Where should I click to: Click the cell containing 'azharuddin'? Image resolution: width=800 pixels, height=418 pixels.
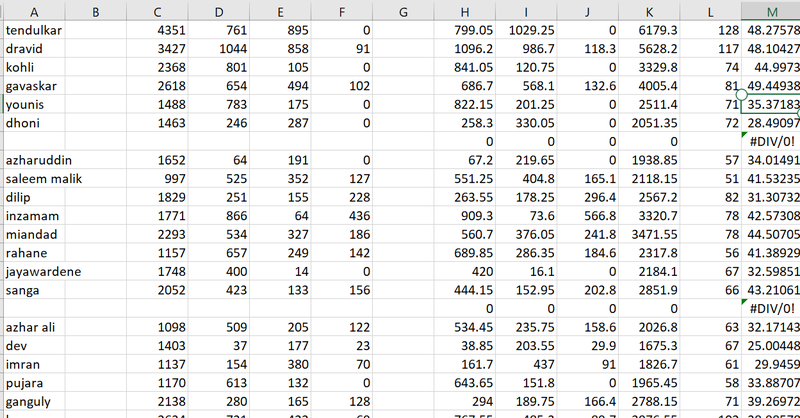(x=34, y=160)
